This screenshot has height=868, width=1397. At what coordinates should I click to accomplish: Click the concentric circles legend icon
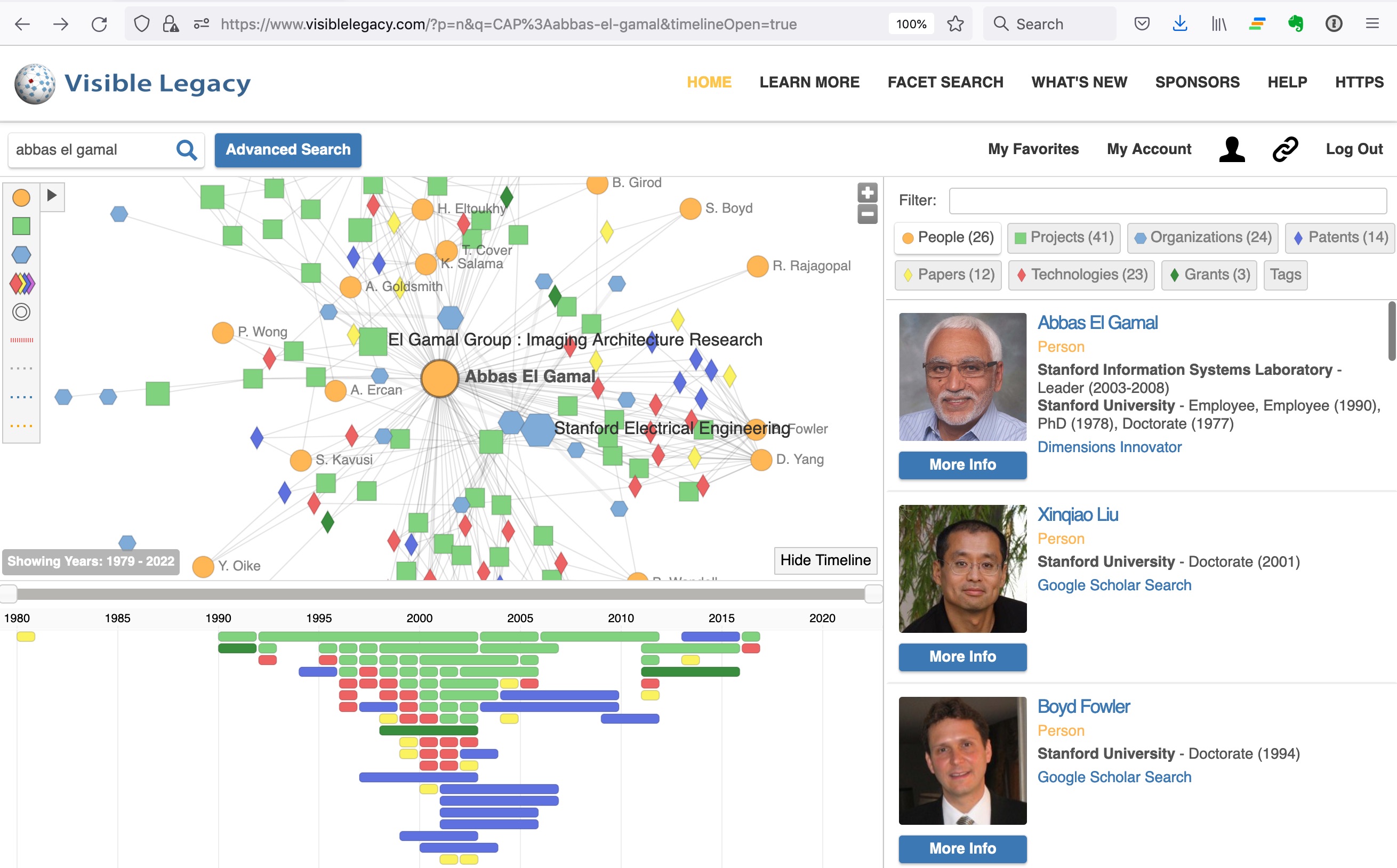(x=21, y=312)
